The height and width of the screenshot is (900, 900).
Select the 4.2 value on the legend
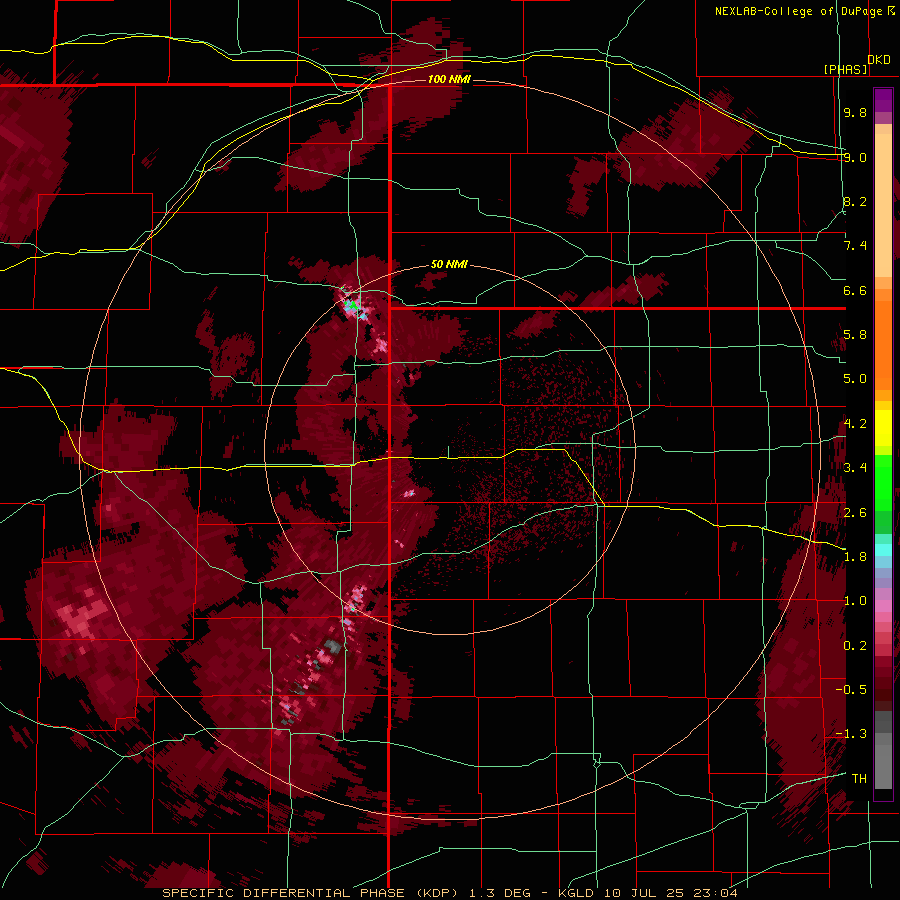[x=855, y=424]
